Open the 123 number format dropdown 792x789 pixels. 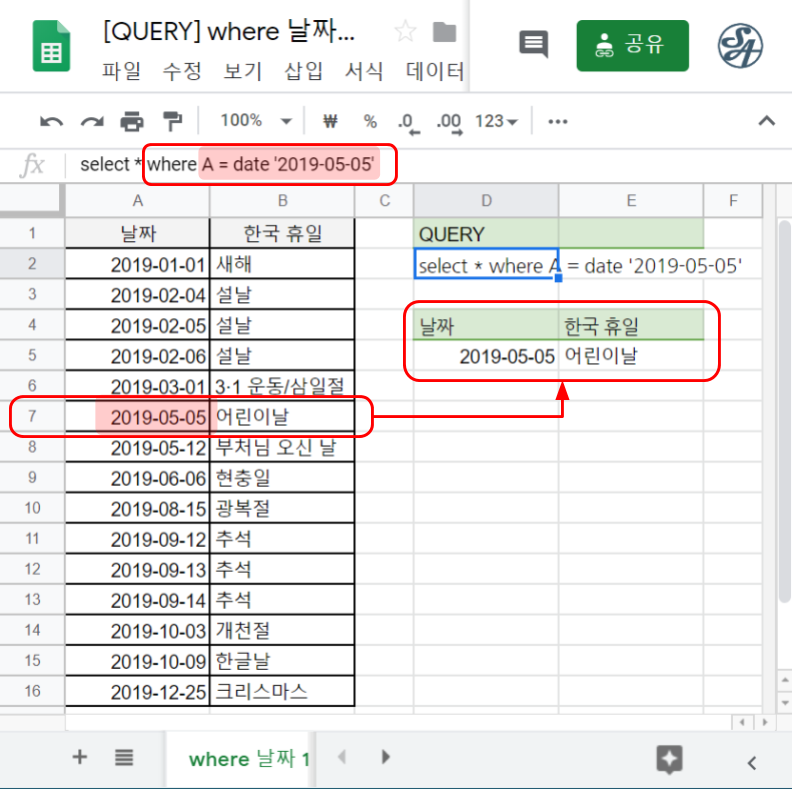[496, 121]
